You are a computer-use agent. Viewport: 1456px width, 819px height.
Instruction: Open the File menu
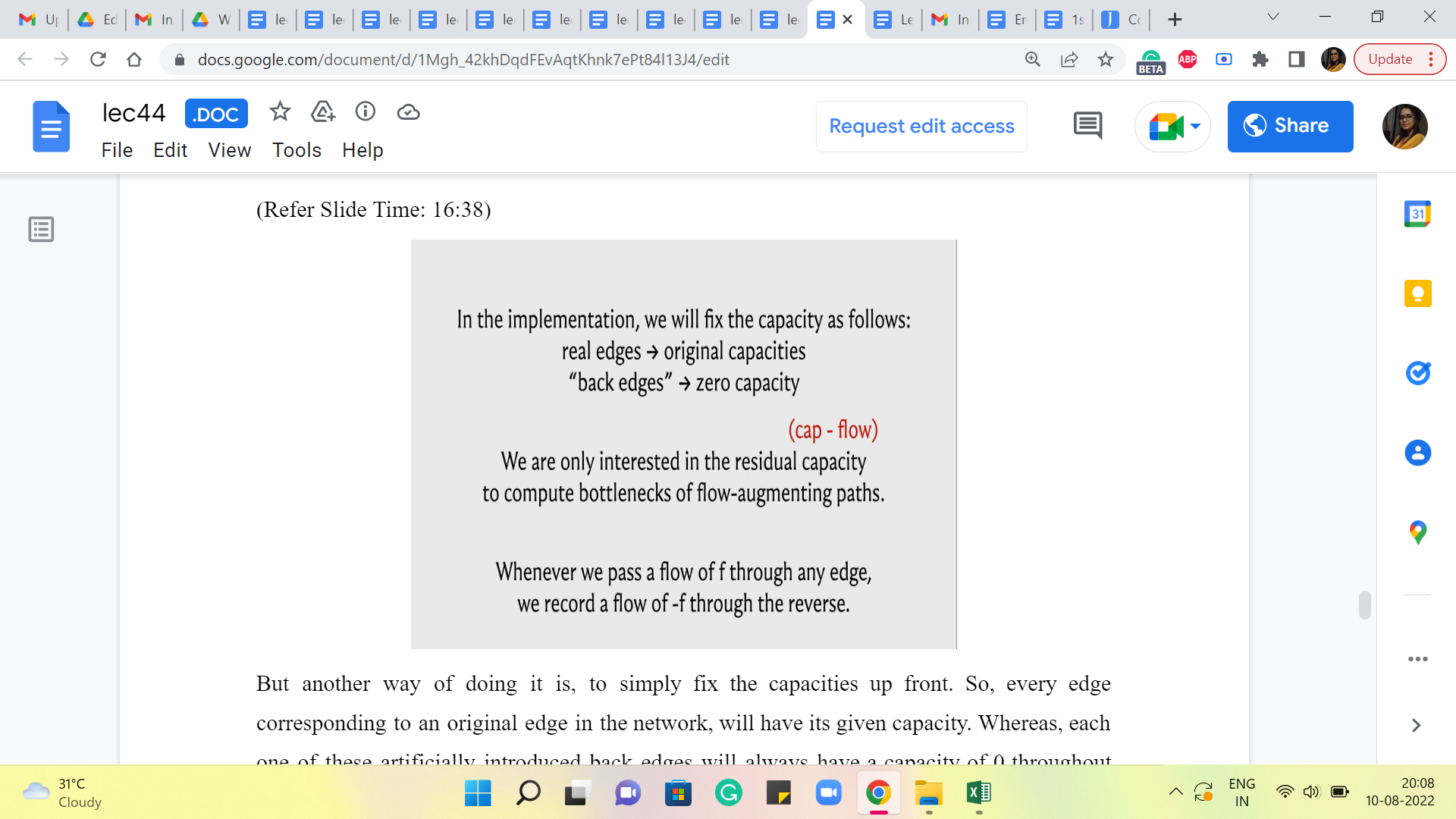pyautogui.click(x=117, y=150)
